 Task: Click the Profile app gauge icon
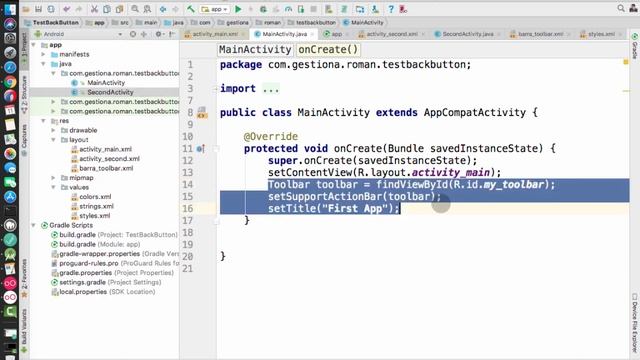point(288,9)
